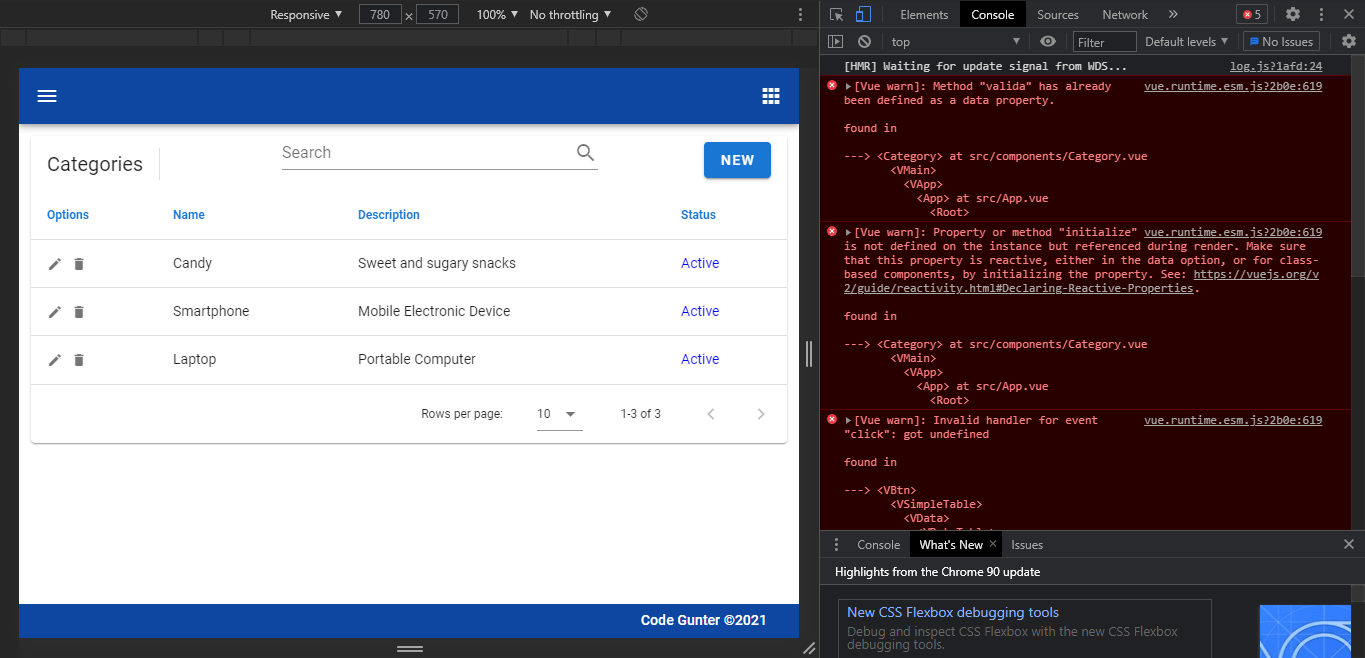Open the No throttling dropdown
This screenshot has width=1365, height=658.
pos(569,14)
